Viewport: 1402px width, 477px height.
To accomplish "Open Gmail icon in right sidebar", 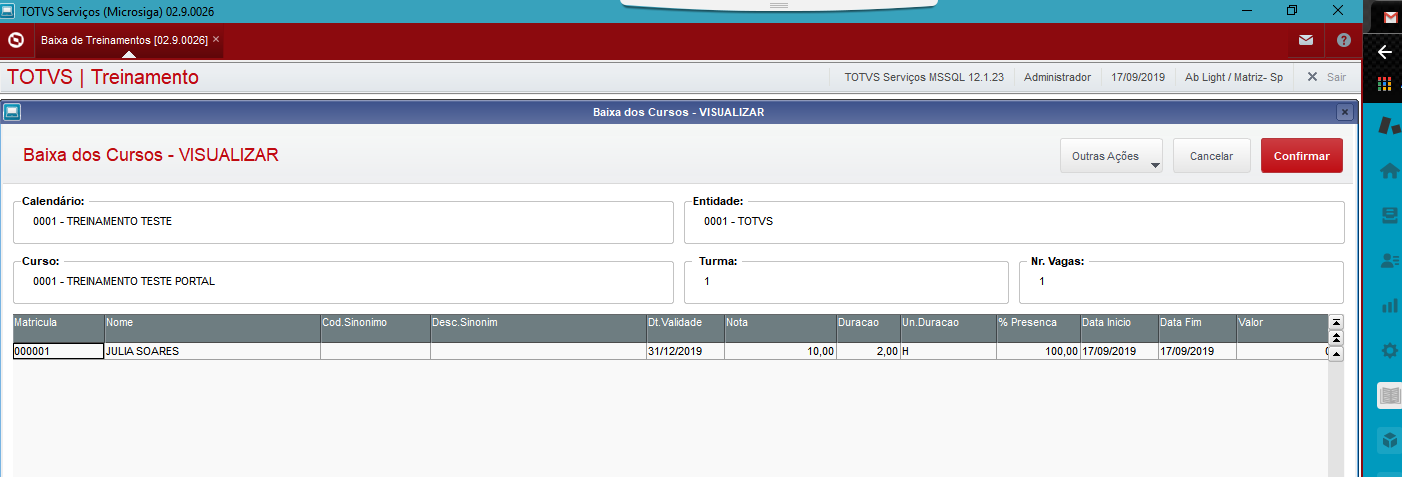I will [1390, 17].
